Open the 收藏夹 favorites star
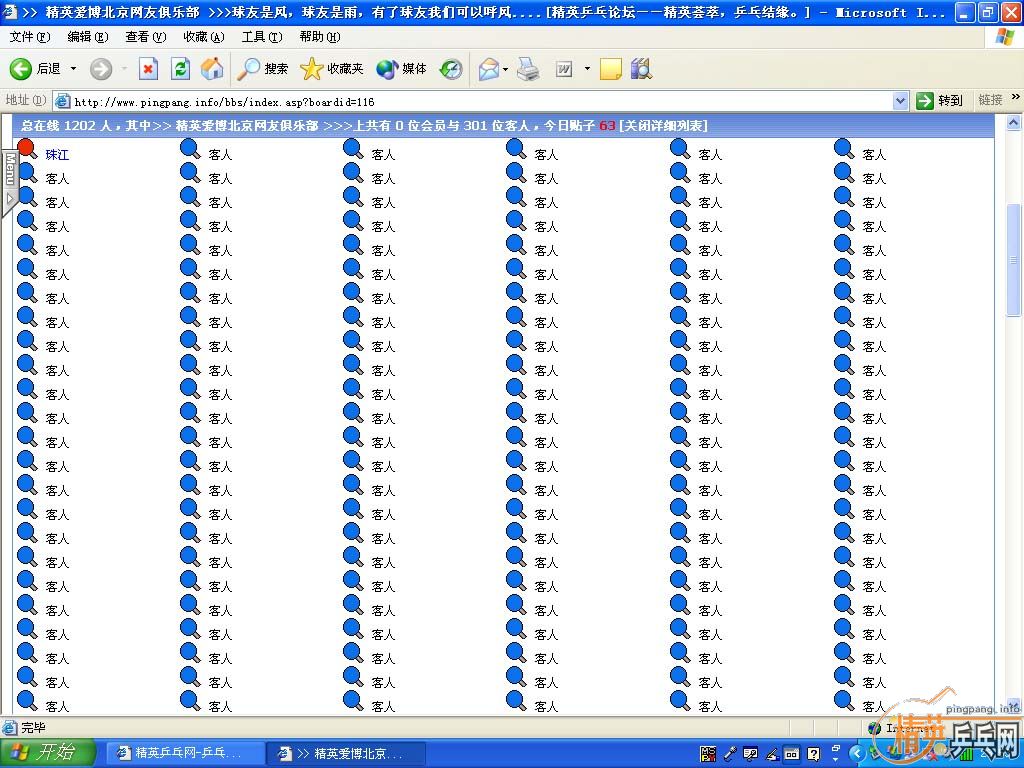The image size is (1024, 768). coord(331,69)
